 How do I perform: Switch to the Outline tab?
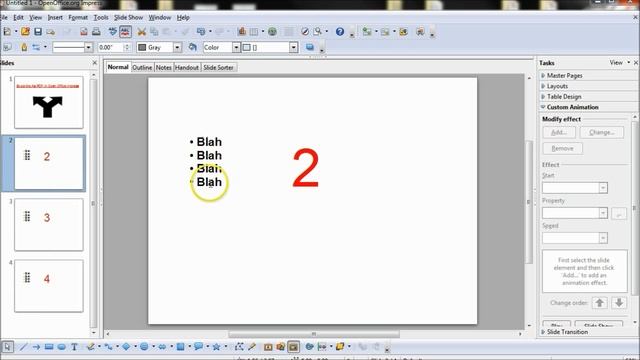(142, 67)
